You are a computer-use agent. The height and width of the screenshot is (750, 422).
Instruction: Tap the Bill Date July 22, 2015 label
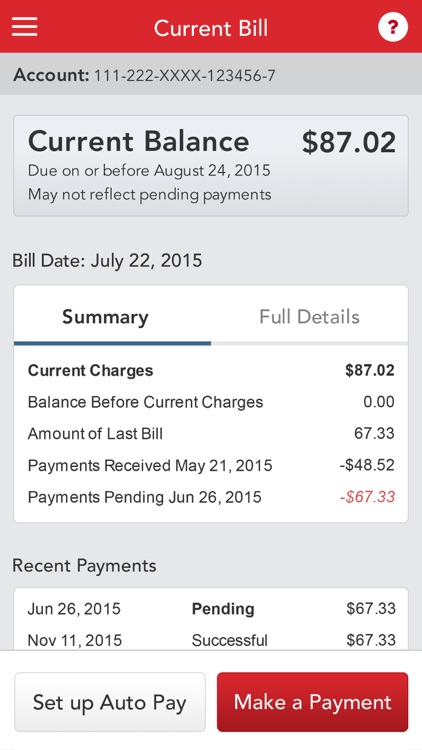[x=107, y=261]
